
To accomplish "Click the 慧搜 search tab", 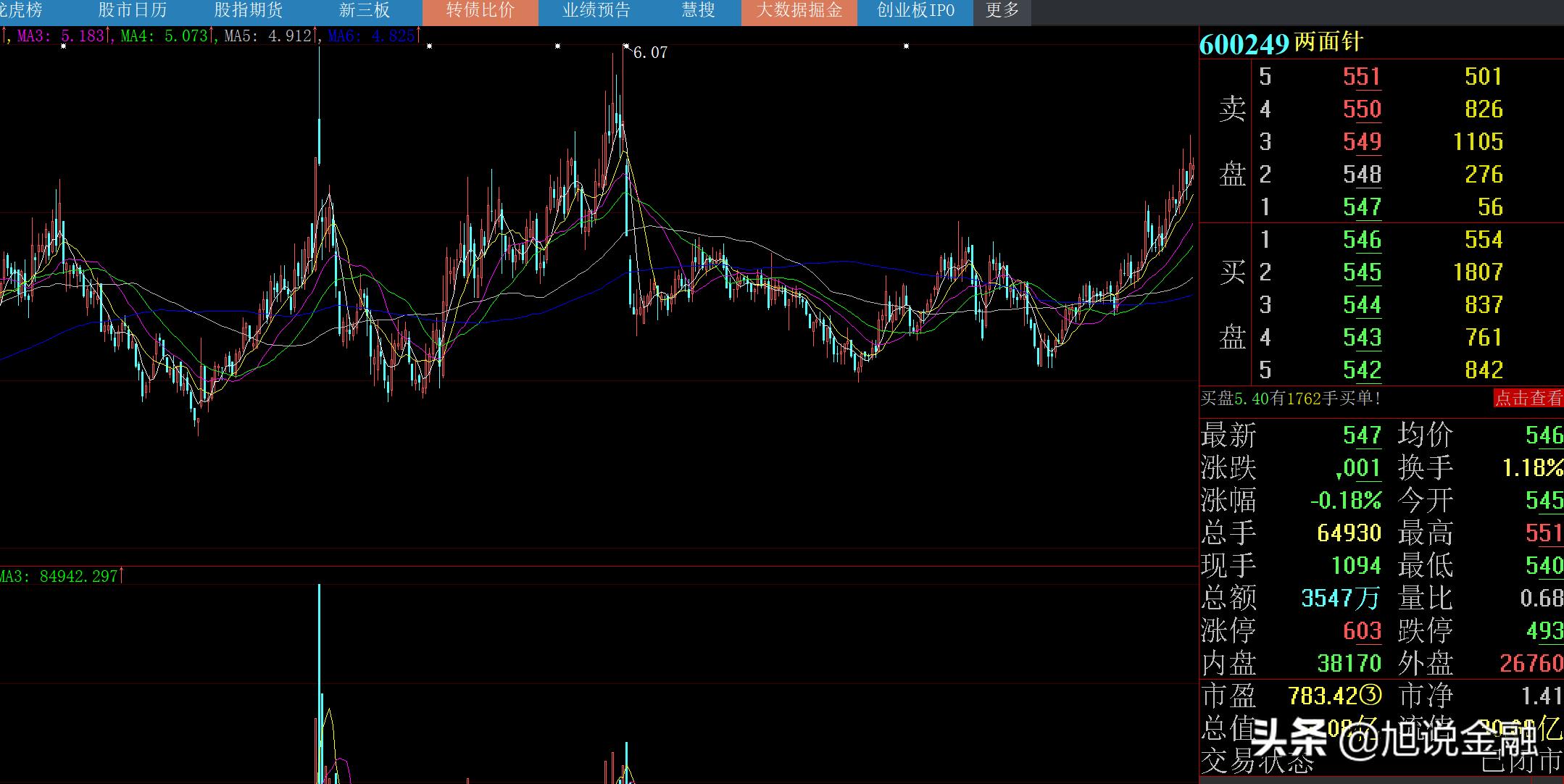I will [x=698, y=11].
